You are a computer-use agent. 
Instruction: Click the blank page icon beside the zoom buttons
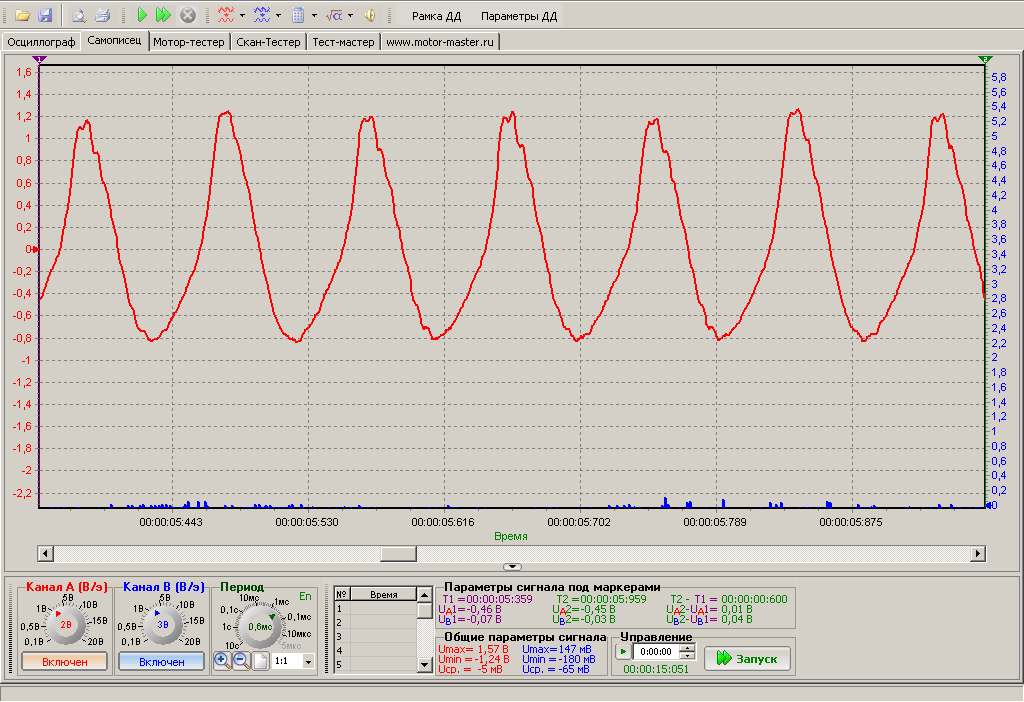pyautogui.click(x=260, y=661)
